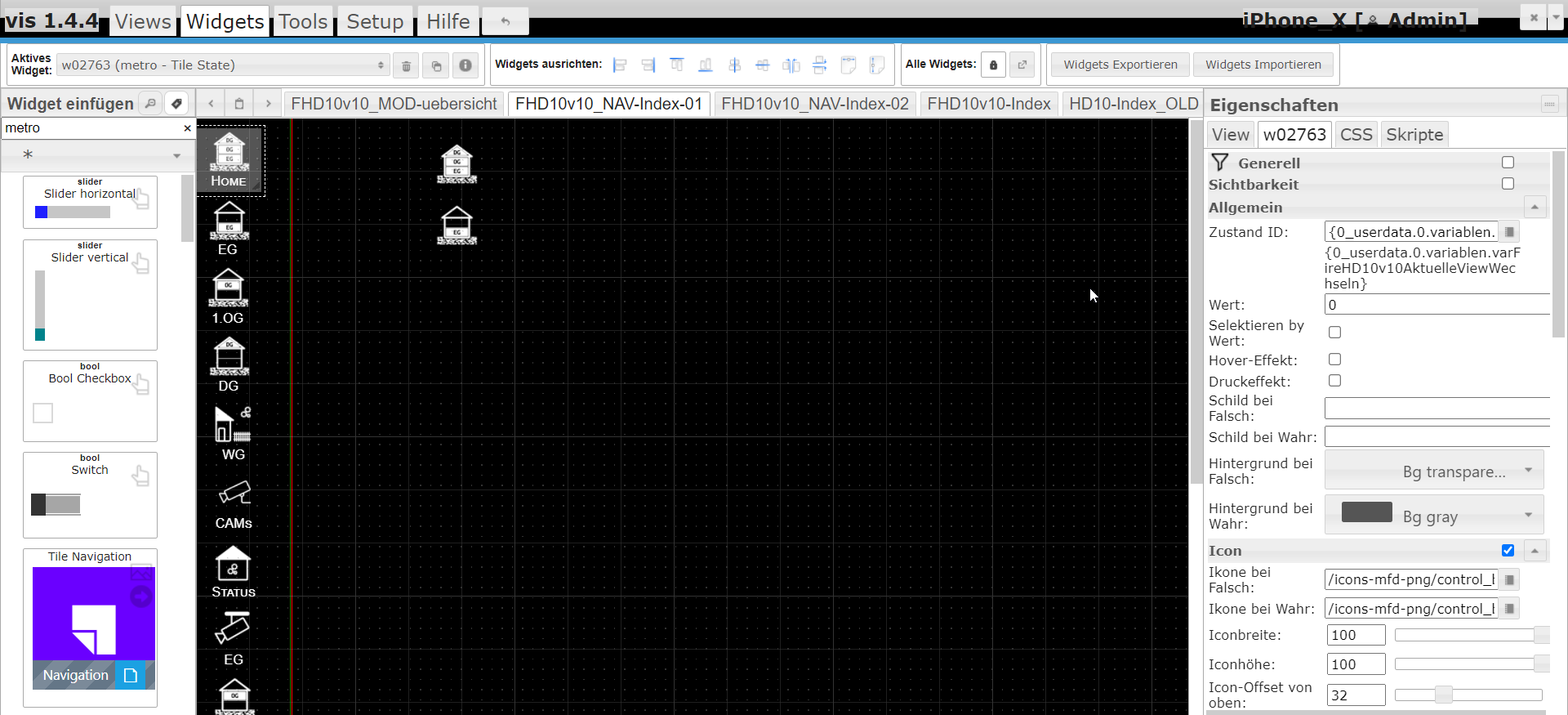The width and height of the screenshot is (1568, 715).
Task: Click the Widgets Exportieren button
Action: click(x=1120, y=65)
